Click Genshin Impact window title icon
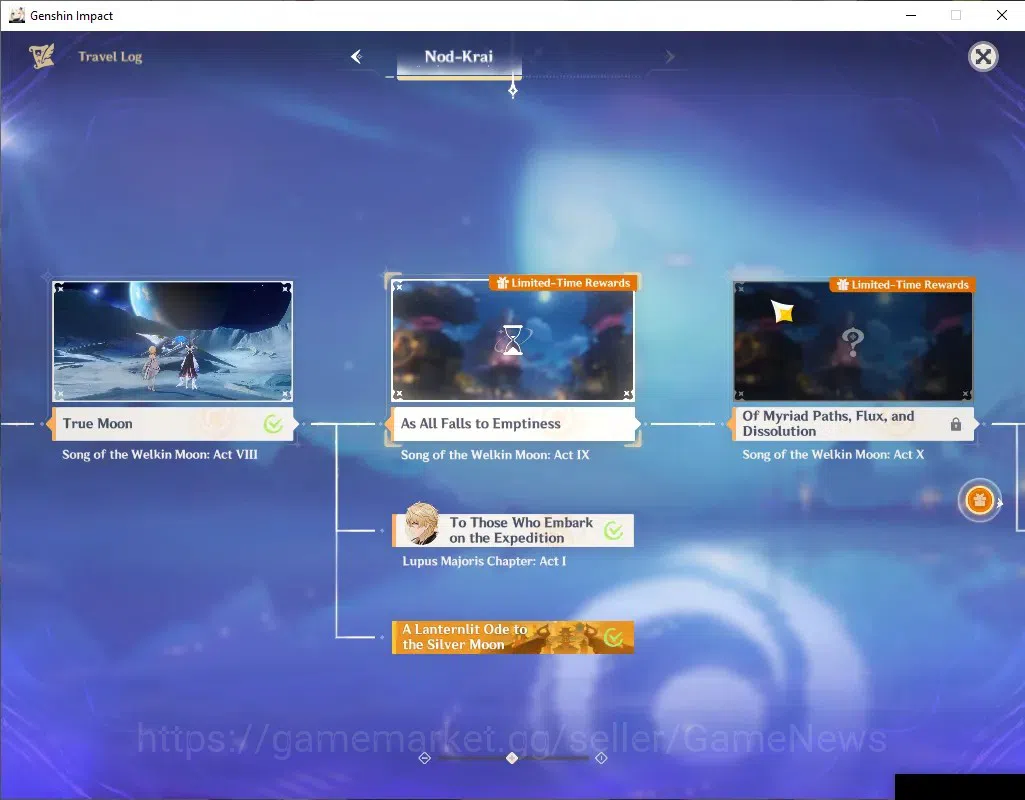Screen dimensions: 1025x800 tap(17, 15)
